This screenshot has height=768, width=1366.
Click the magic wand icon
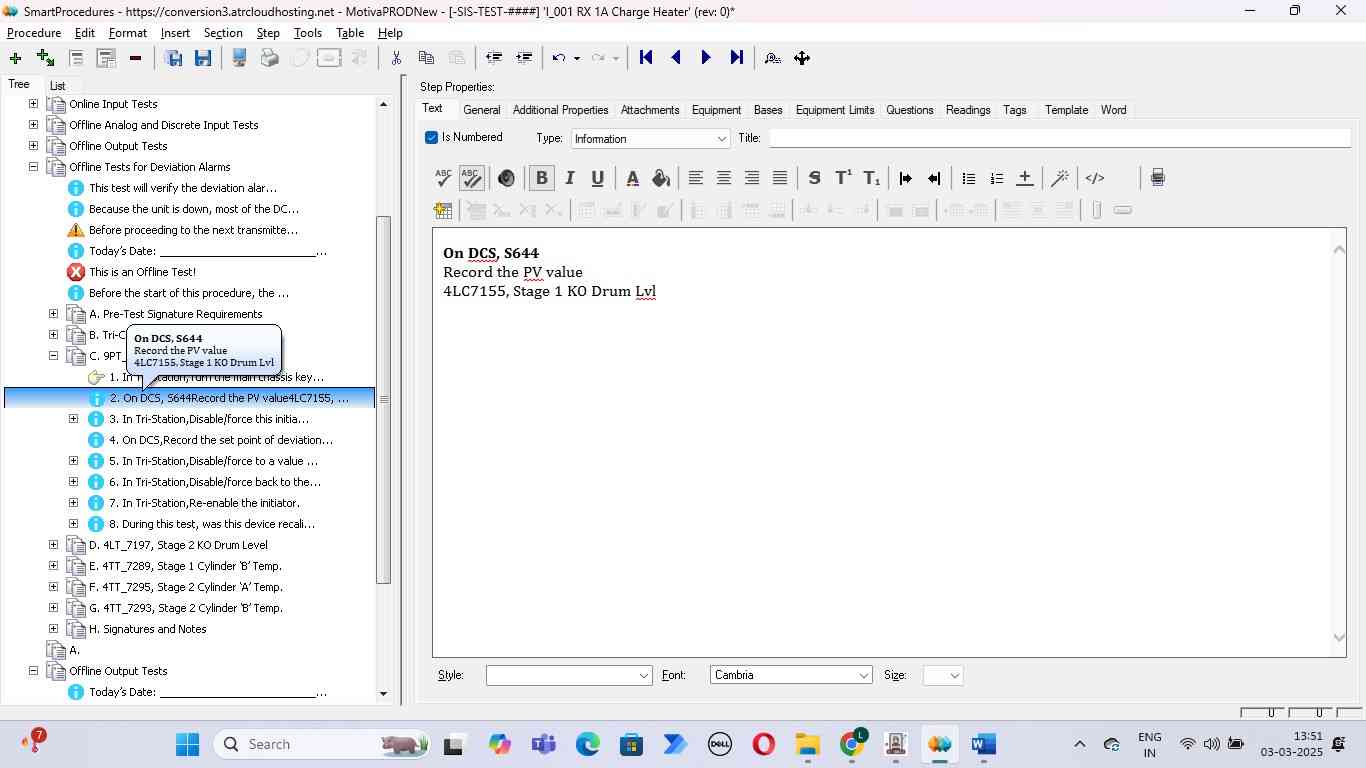[x=1060, y=178]
